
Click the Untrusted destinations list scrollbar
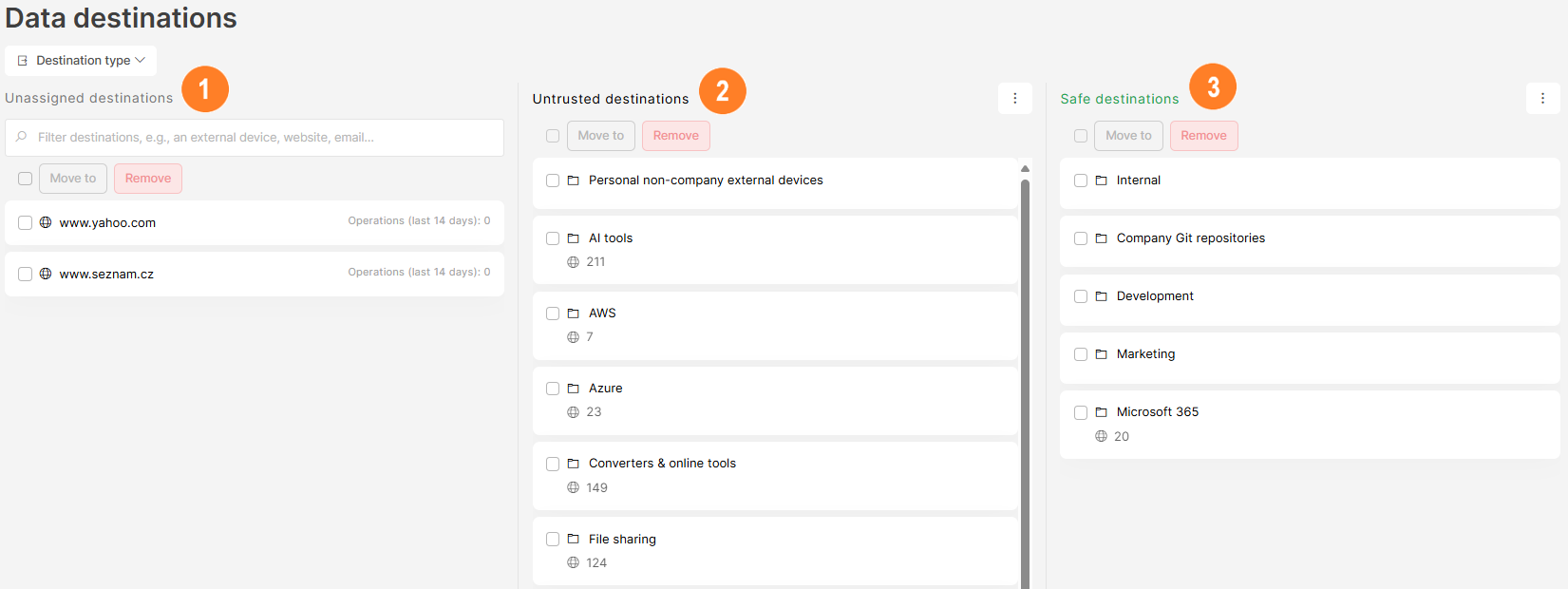[1025, 380]
